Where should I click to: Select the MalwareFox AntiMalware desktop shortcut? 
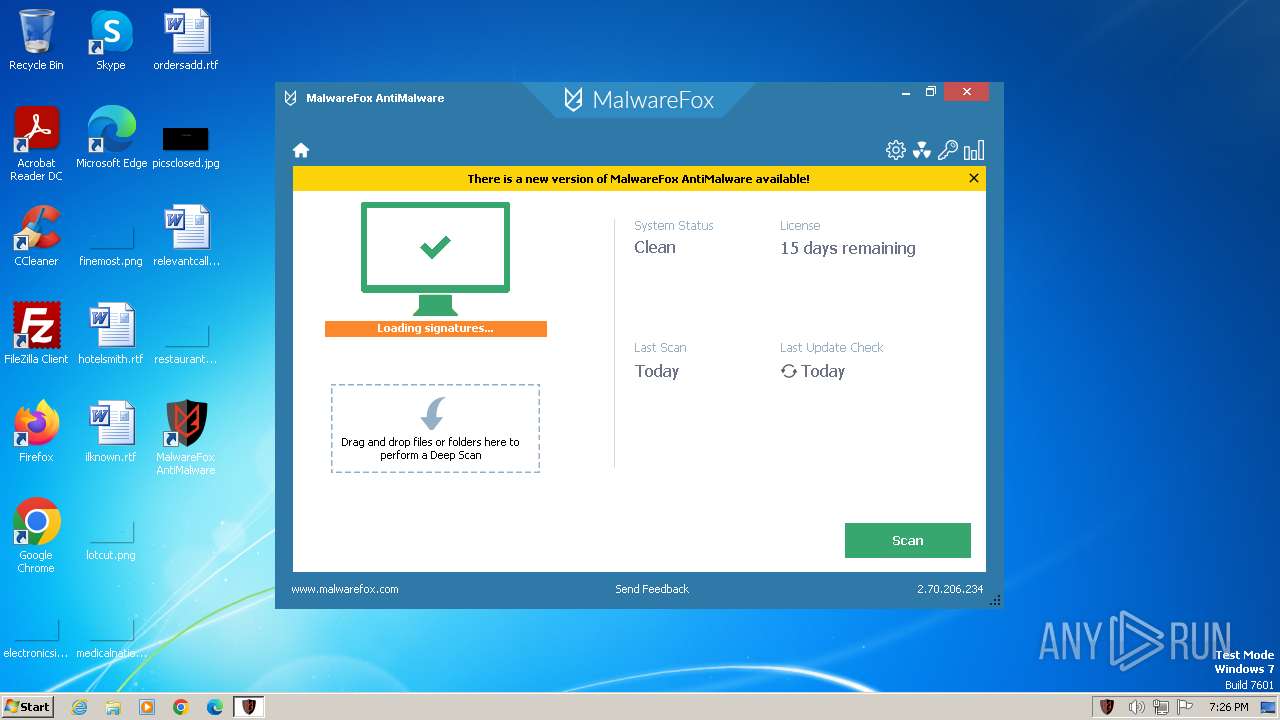(186, 438)
